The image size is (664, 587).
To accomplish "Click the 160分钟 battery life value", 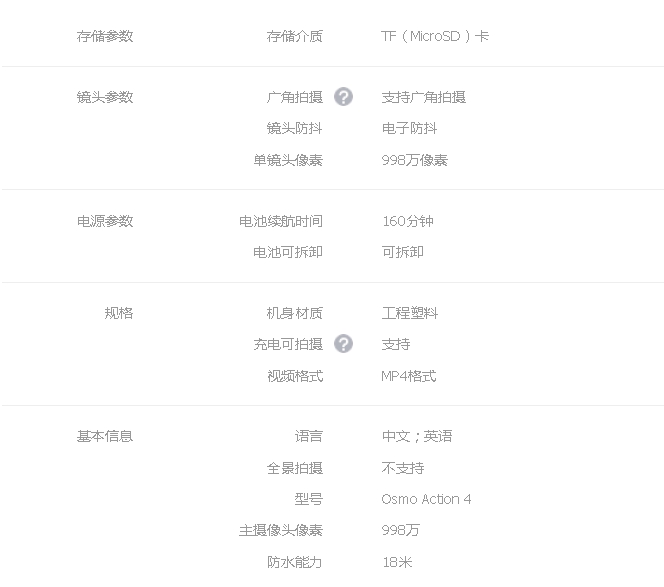I will pos(408,221).
